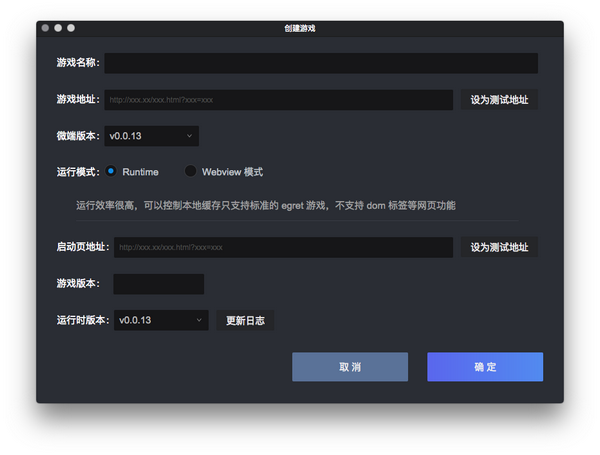Click the 运行模式 label

point(78,172)
